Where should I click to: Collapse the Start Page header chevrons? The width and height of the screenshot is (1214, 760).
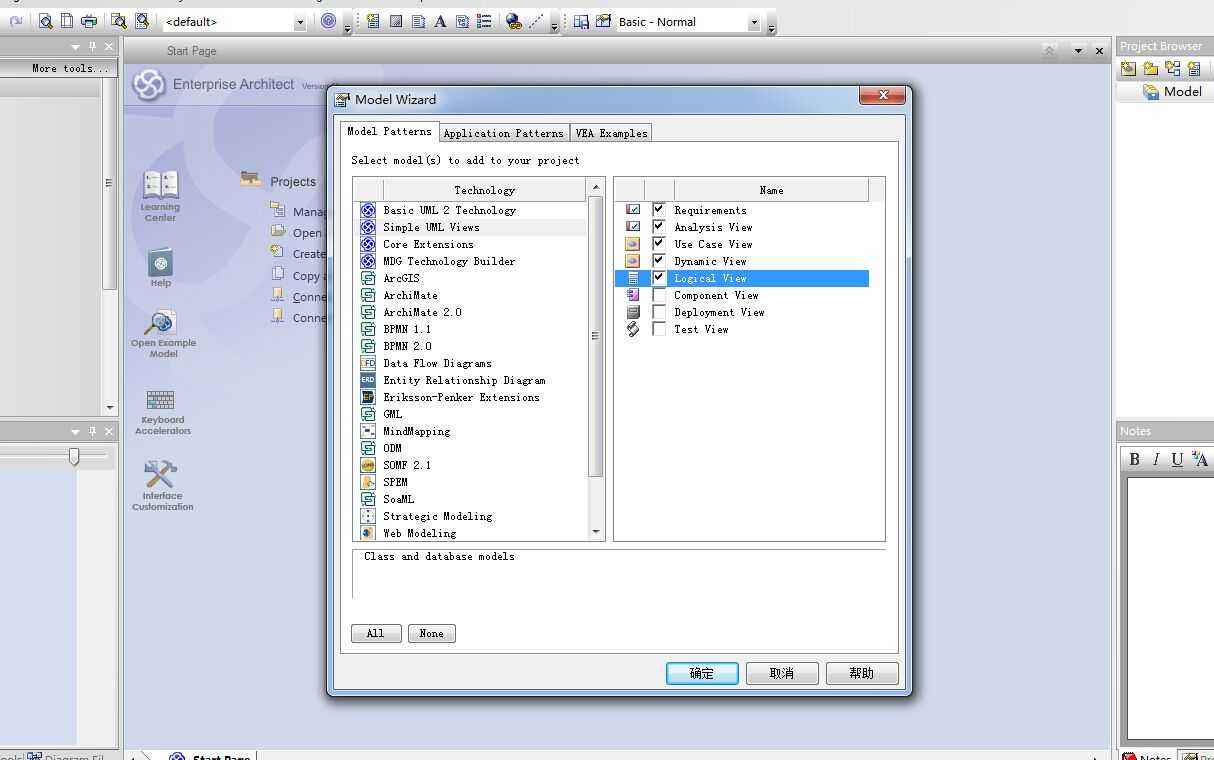(1049, 50)
